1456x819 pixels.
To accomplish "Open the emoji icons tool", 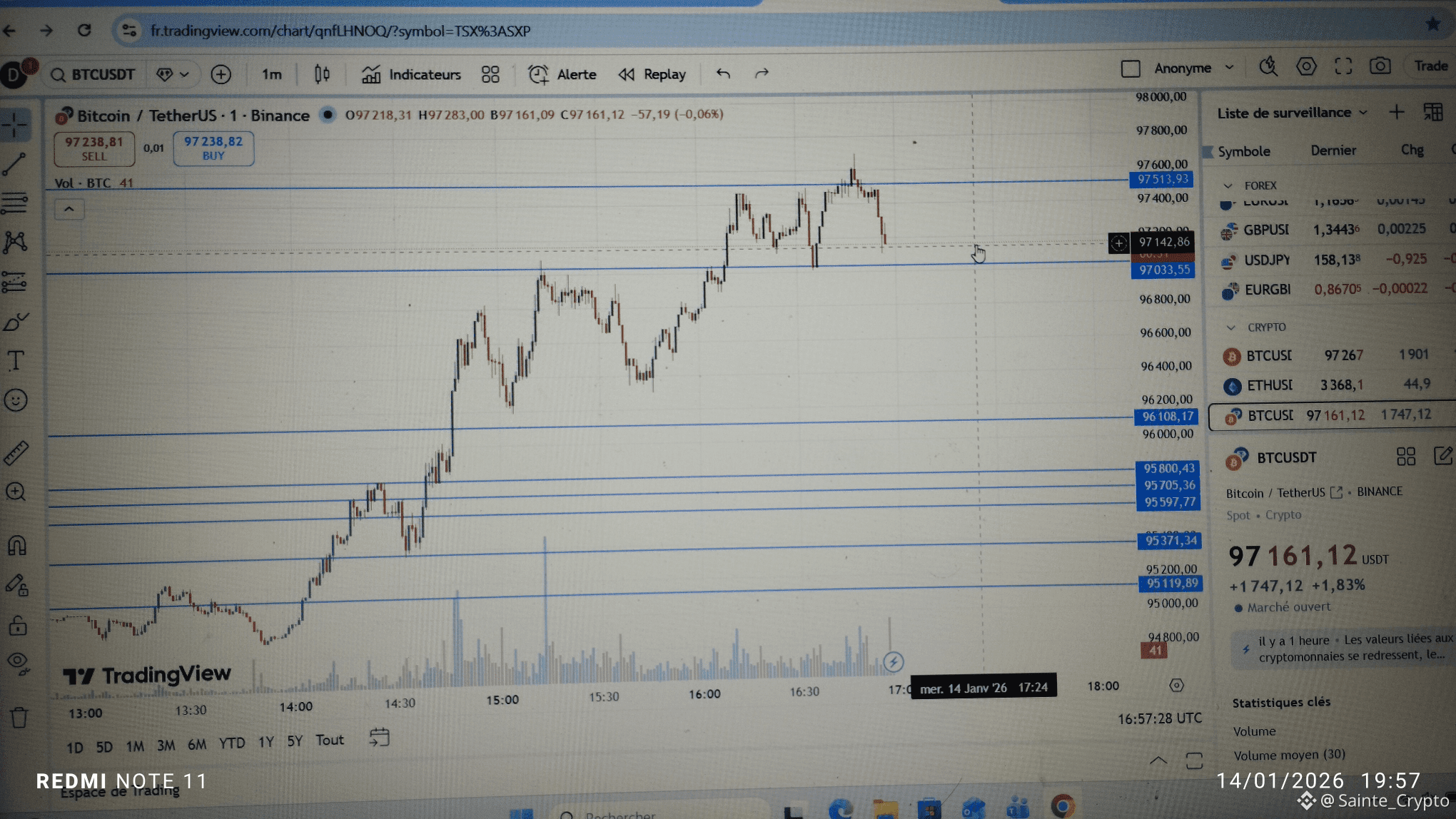I will [16, 400].
